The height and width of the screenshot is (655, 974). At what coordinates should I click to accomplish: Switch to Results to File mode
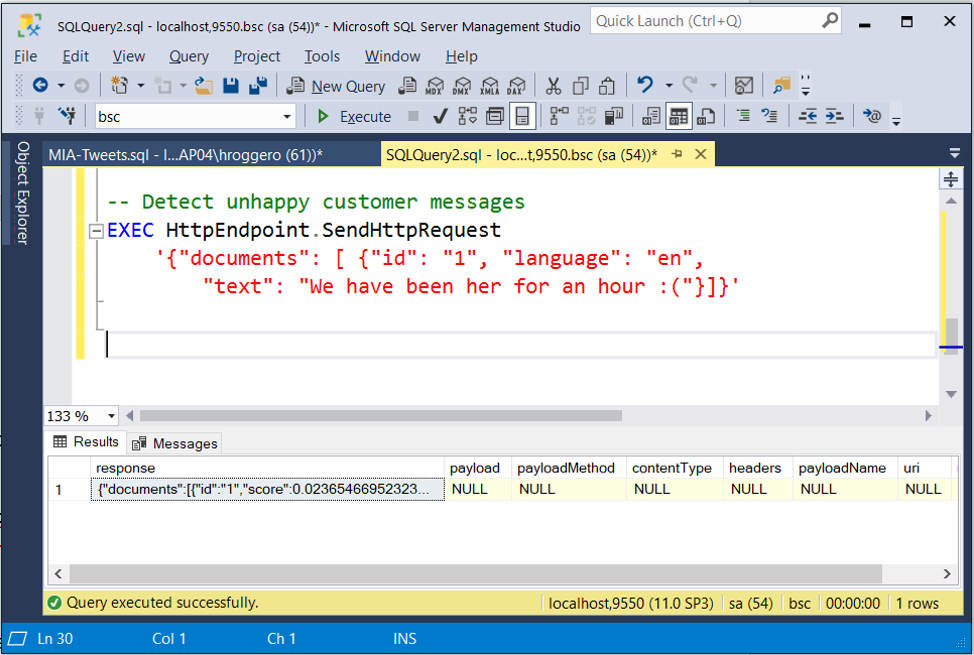pos(706,116)
